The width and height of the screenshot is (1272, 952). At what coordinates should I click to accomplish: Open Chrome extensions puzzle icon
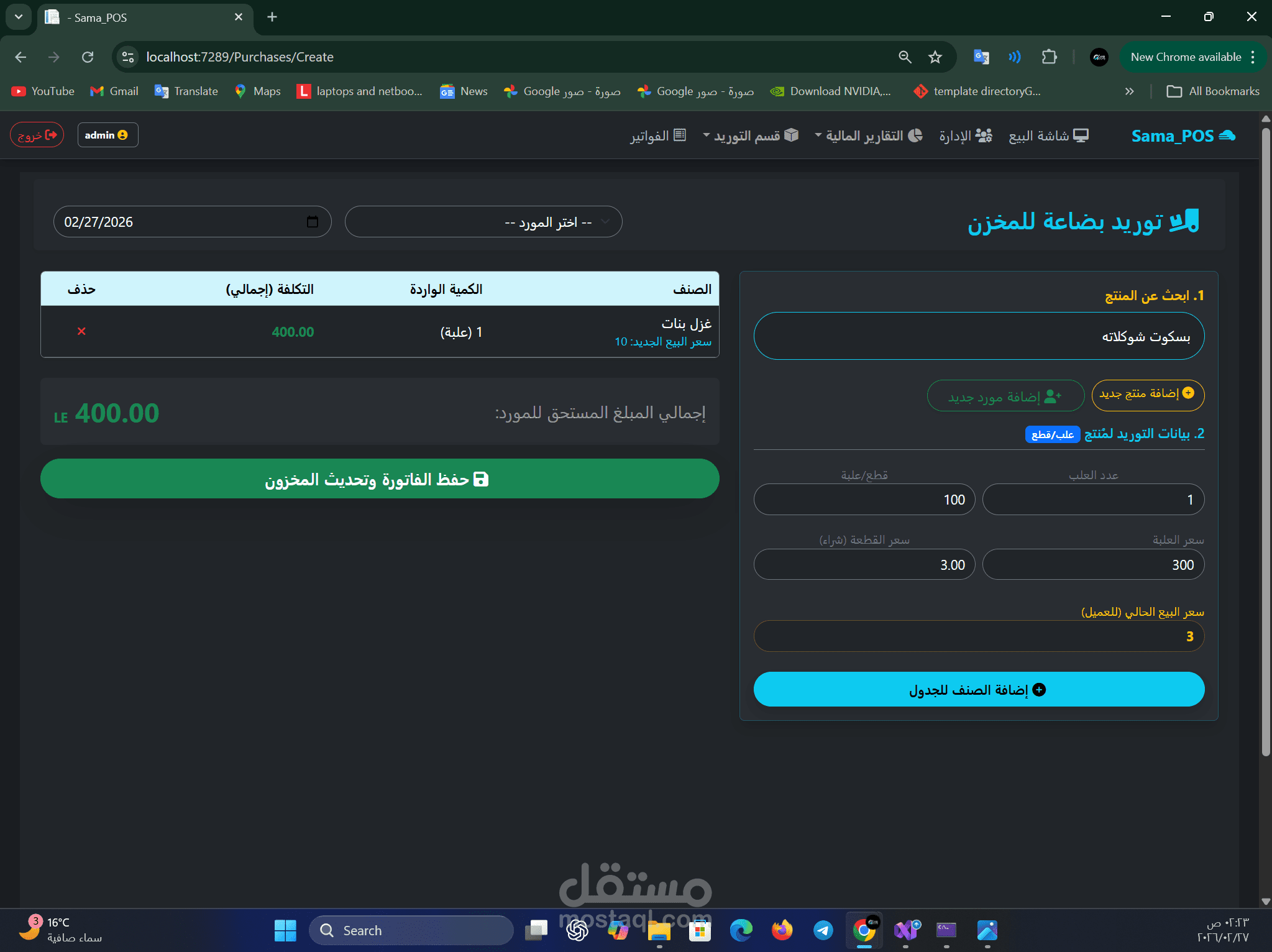(x=1049, y=57)
